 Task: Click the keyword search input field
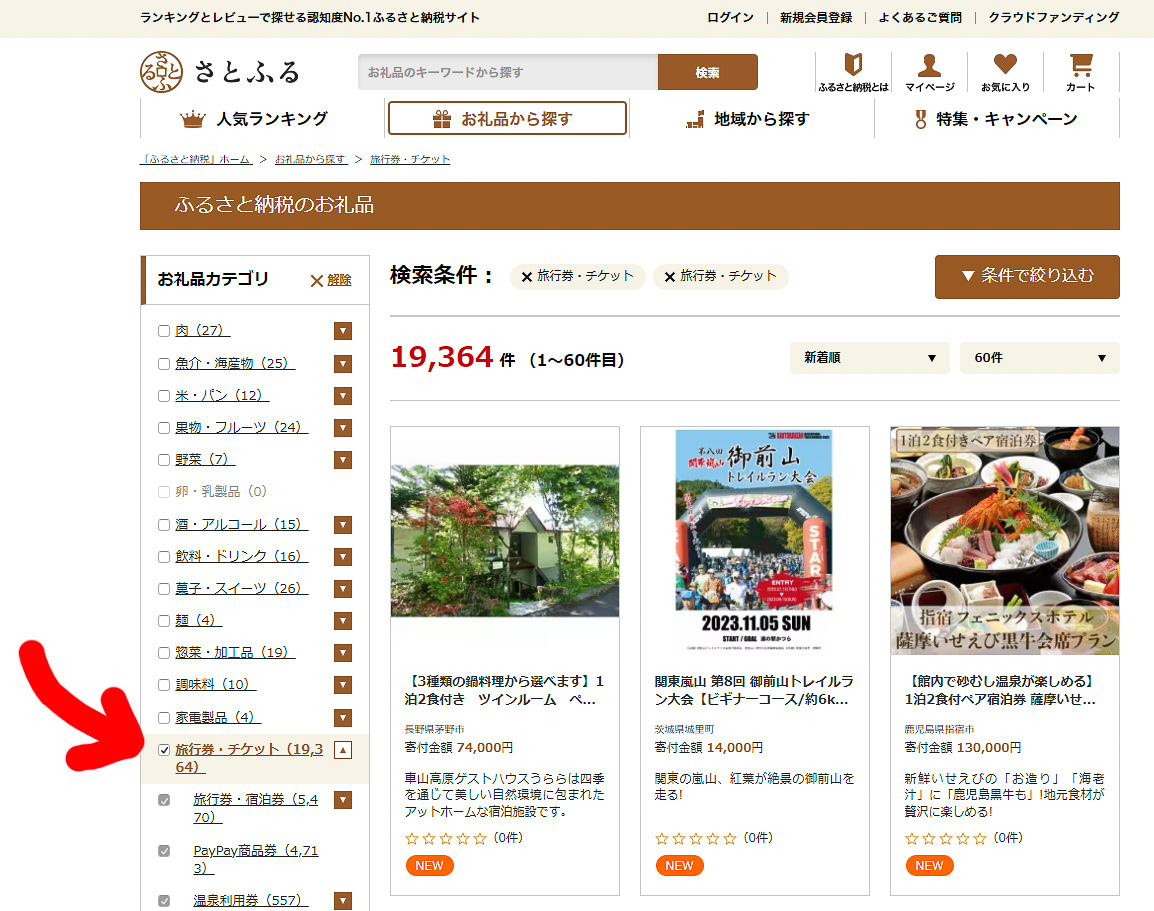[x=500, y=71]
